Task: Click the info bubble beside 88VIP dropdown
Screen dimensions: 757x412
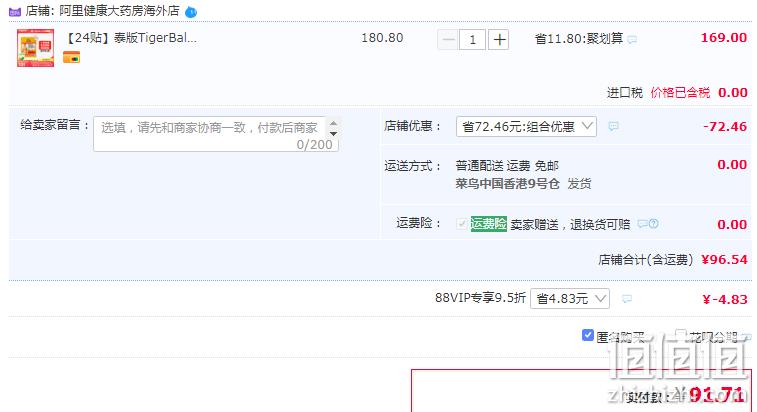Action: point(627,299)
